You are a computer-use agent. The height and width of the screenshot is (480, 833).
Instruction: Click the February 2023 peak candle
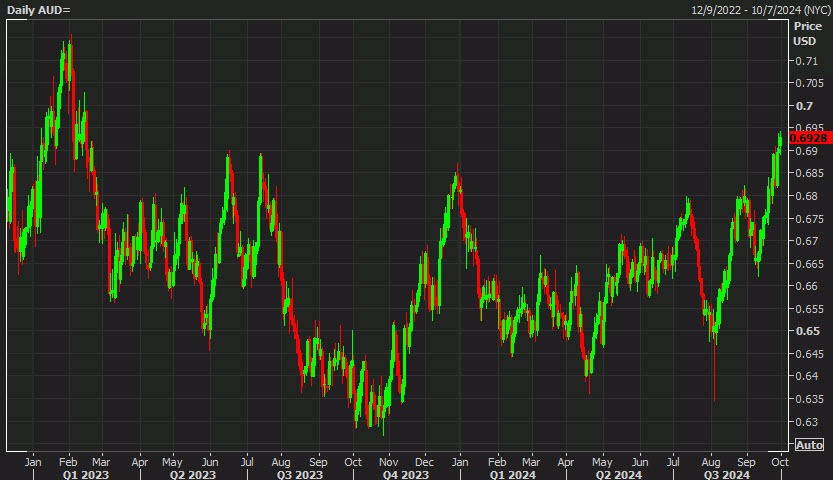70,58
